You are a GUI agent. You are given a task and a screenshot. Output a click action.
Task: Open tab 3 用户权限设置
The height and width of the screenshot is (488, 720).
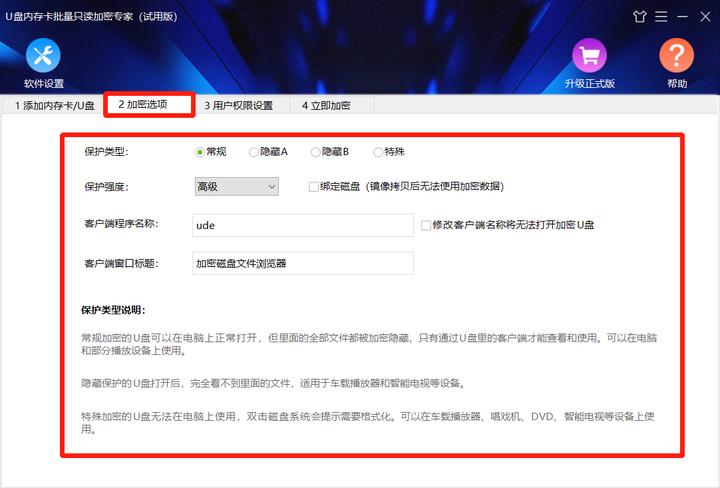coord(238,106)
